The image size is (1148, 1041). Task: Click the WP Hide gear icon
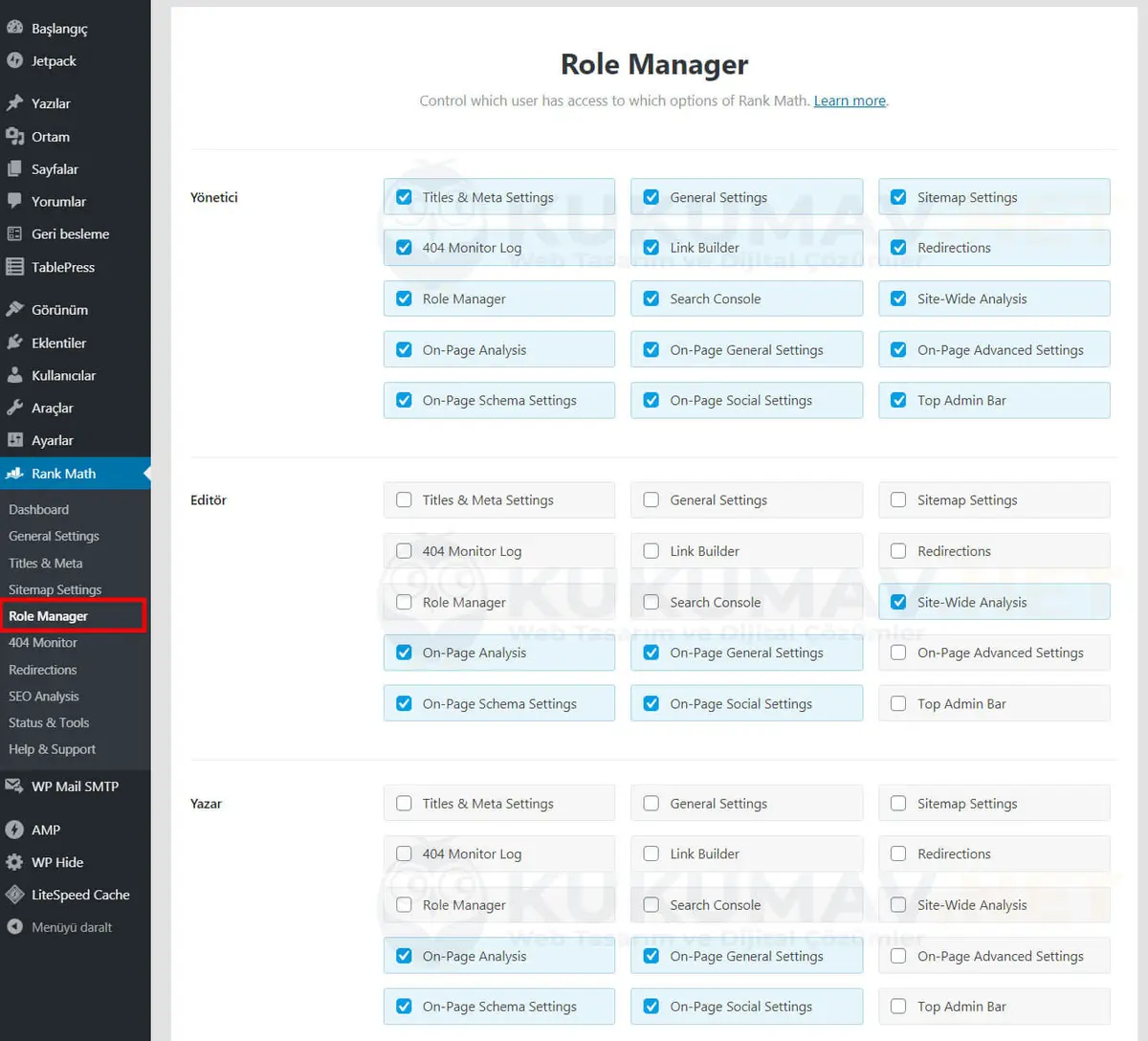click(14, 862)
